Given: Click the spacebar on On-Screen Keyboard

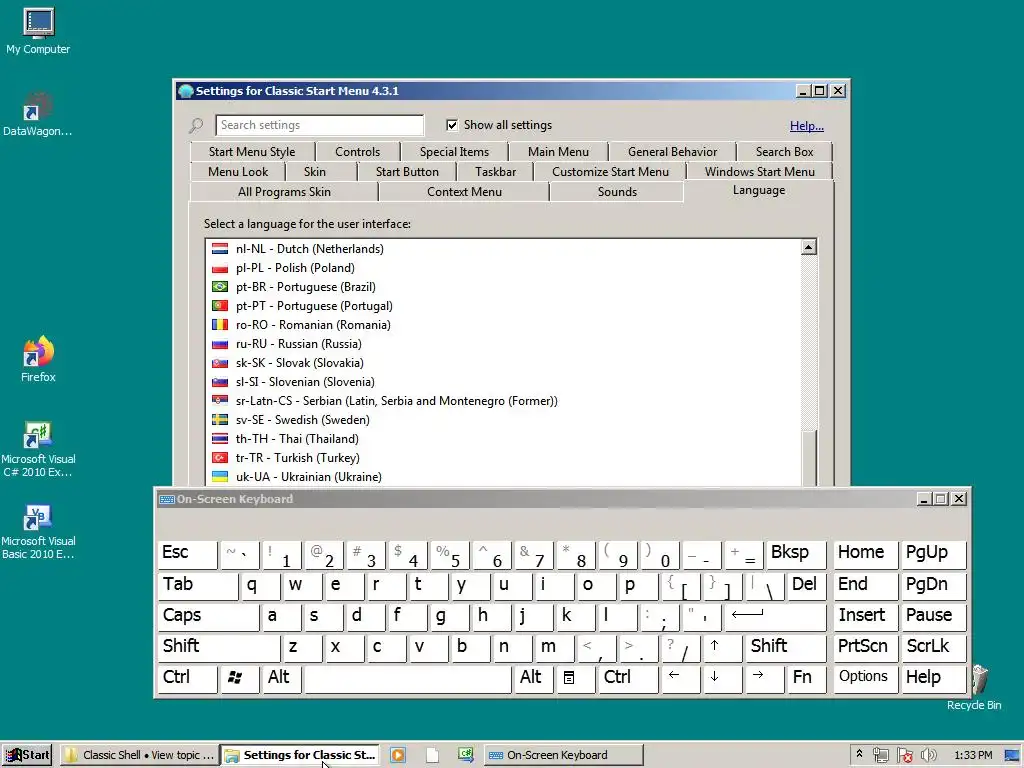Looking at the screenshot, I should 408,678.
